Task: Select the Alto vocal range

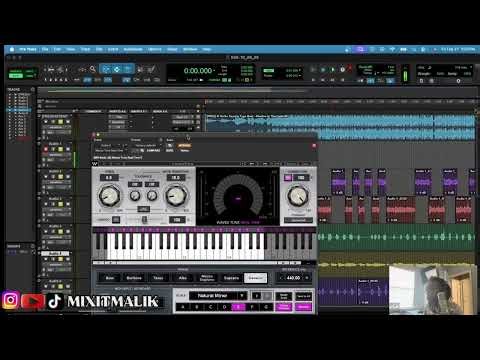Action: (183, 277)
